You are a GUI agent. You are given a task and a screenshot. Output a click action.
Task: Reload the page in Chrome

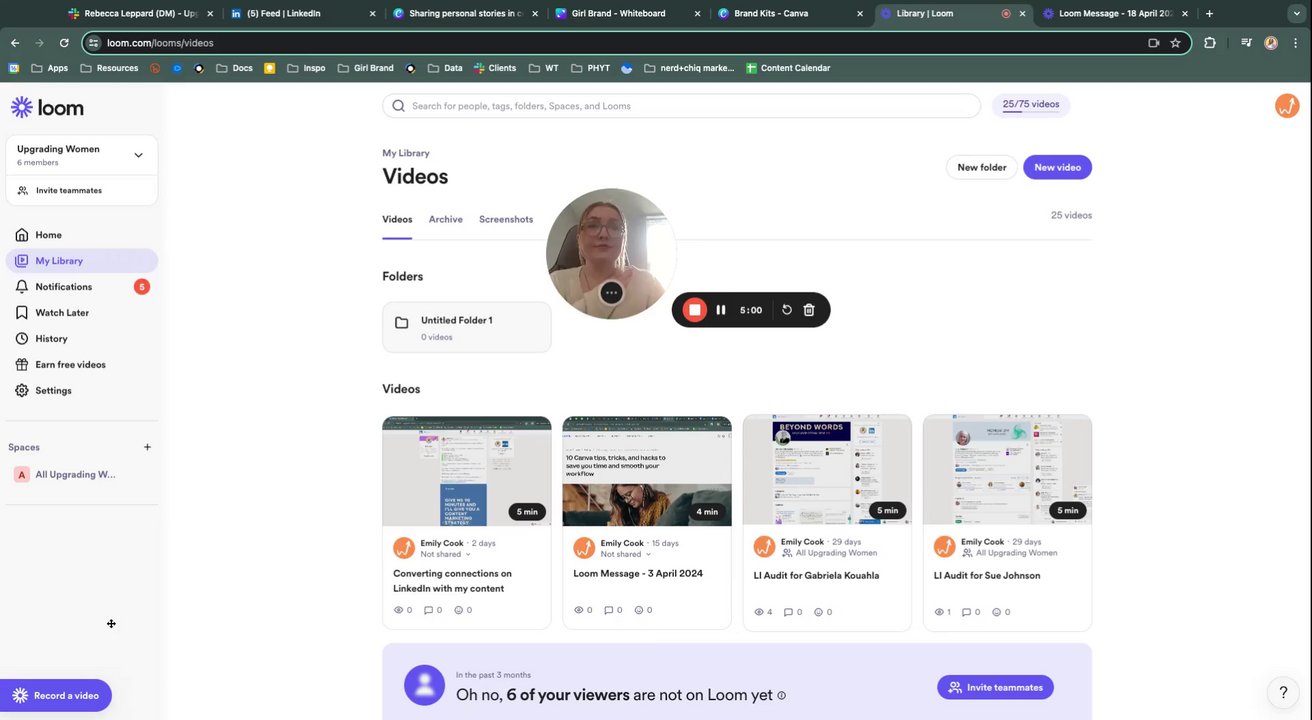pyautogui.click(x=64, y=43)
